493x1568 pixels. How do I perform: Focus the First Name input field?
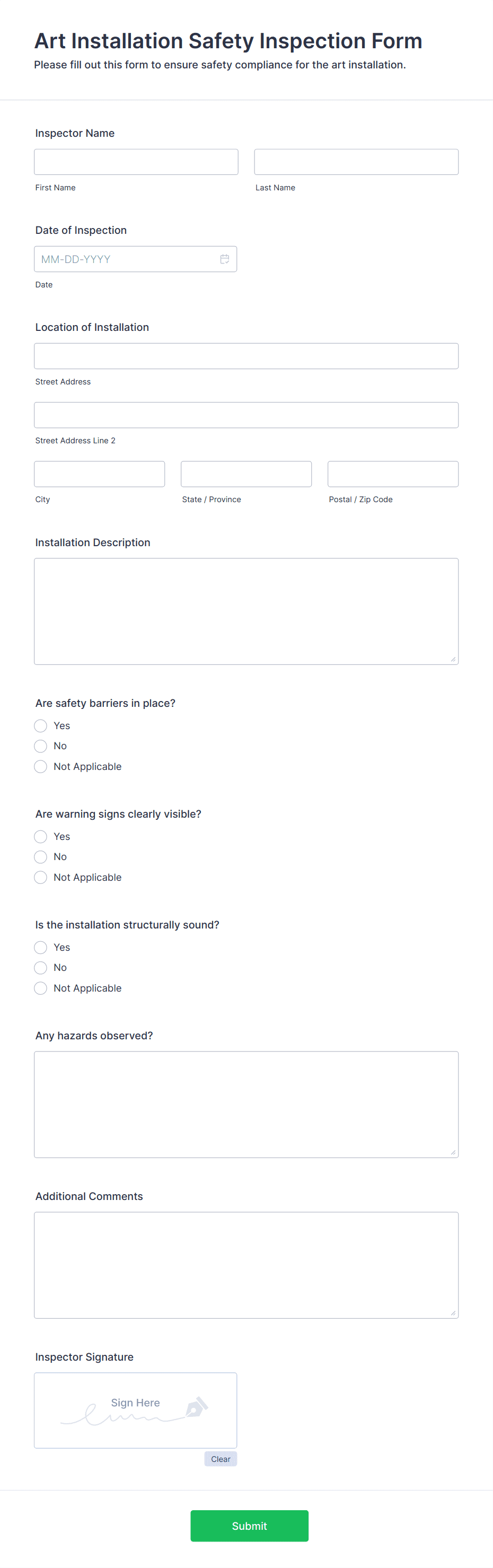136,162
